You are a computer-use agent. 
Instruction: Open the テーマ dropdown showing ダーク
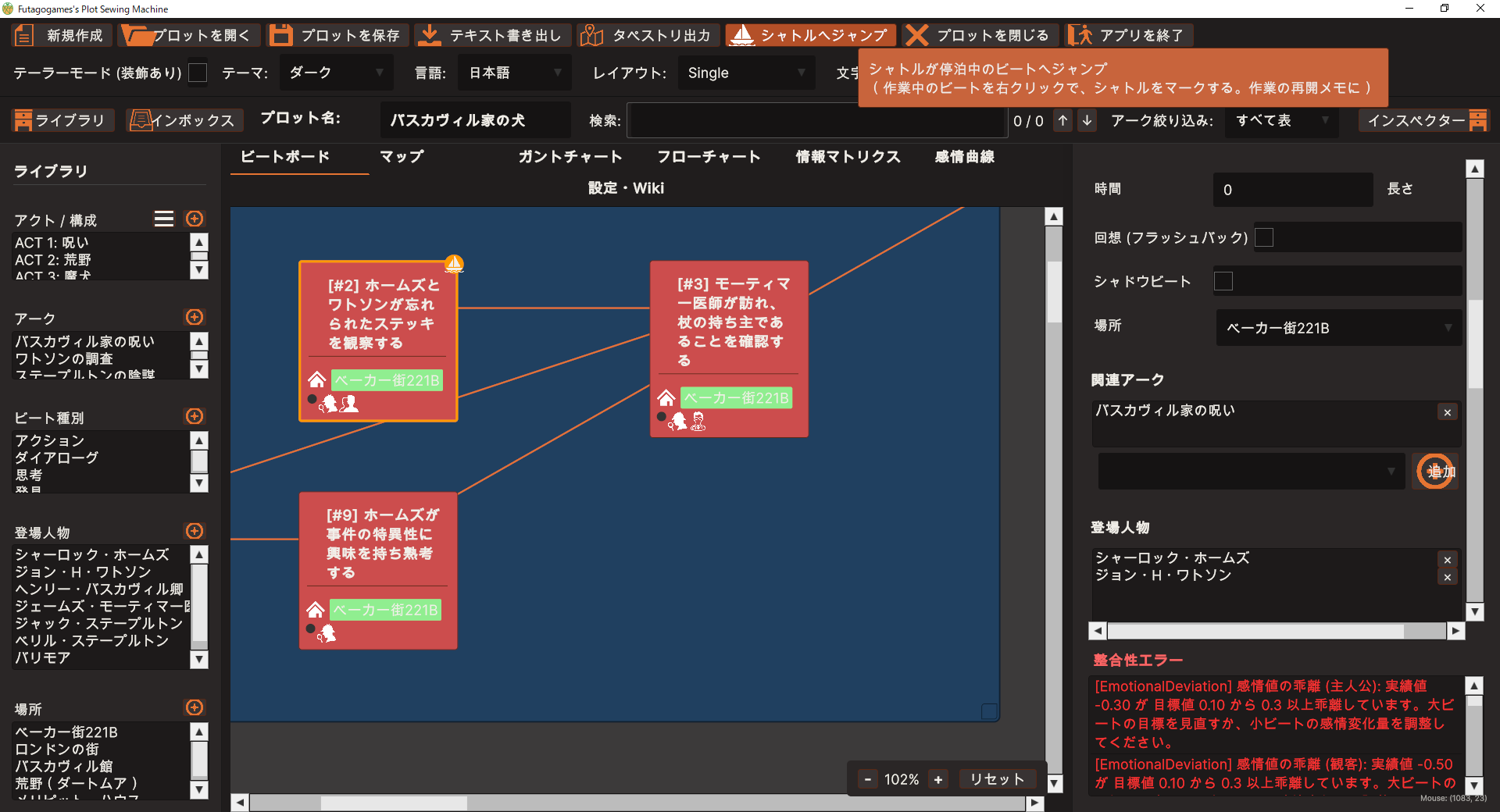[338, 73]
